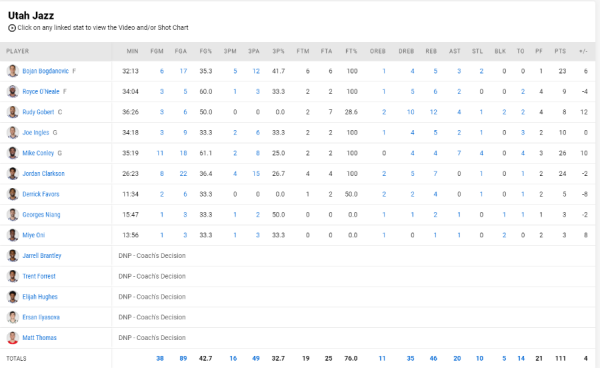Open Jarrell Brantley player link

tap(42, 256)
